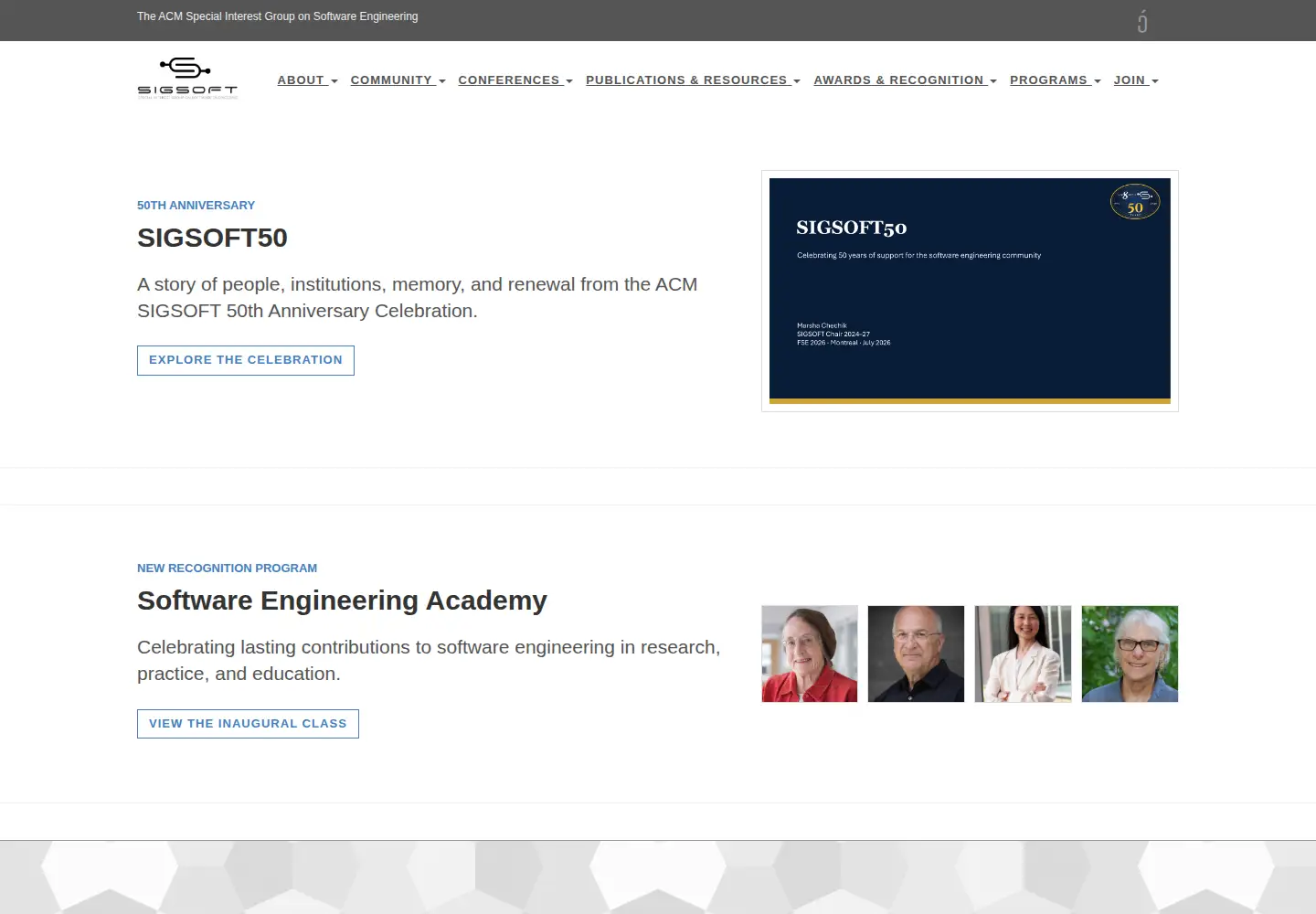Open the Conferences dropdown
Viewport: 1316px width, 914px height.
(x=515, y=80)
